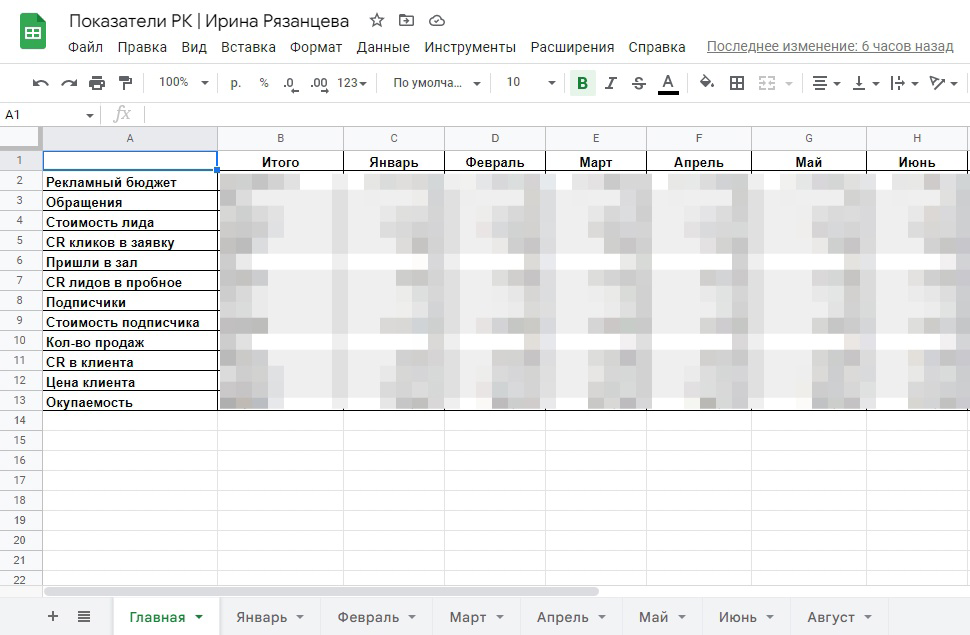This screenshot has width=970, height=635.
Task: Open the Вид menu
Action: (194, 47)
